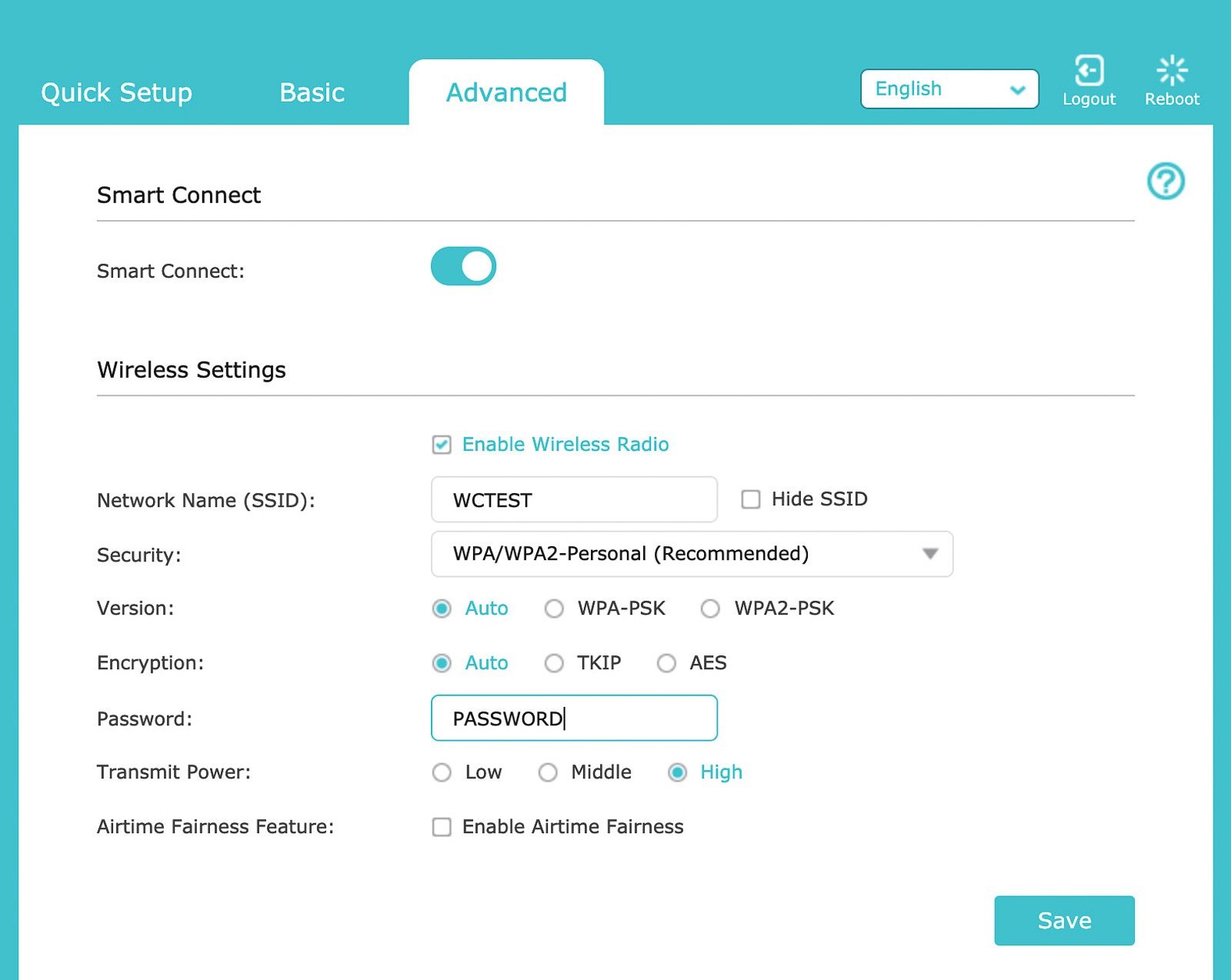The height and width of the screenshot is (980, 1231).
Task: Toggle the Smart Connect switch
Action: point(463,266)
